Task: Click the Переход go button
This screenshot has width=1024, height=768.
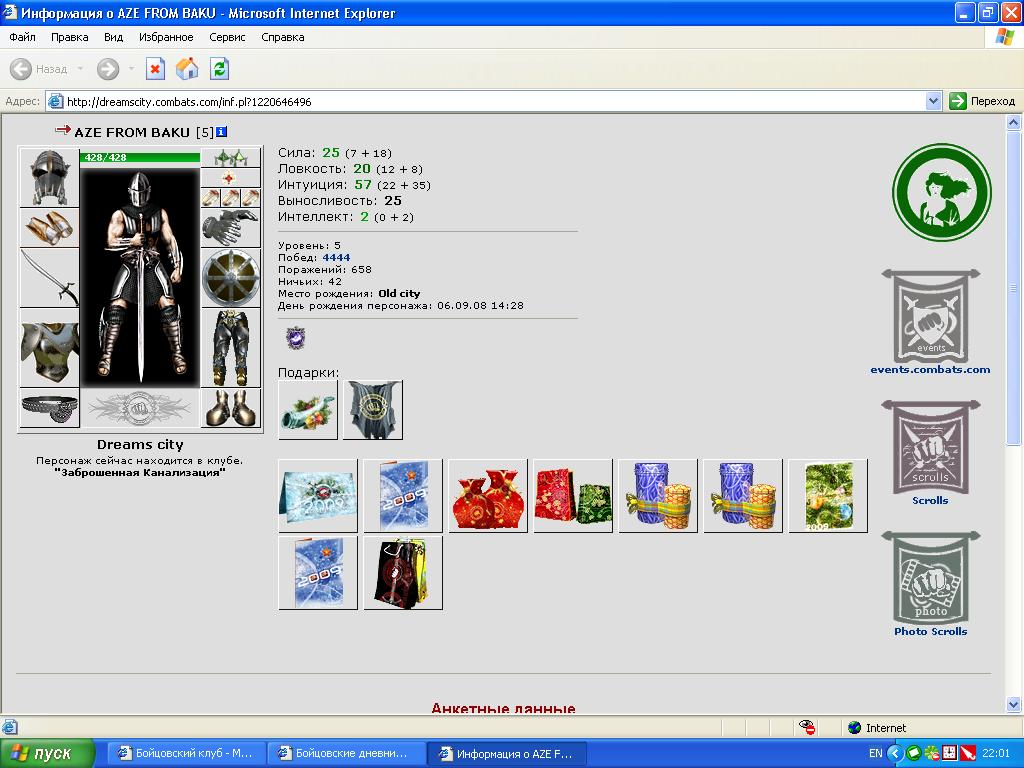Action: point(983,101)
